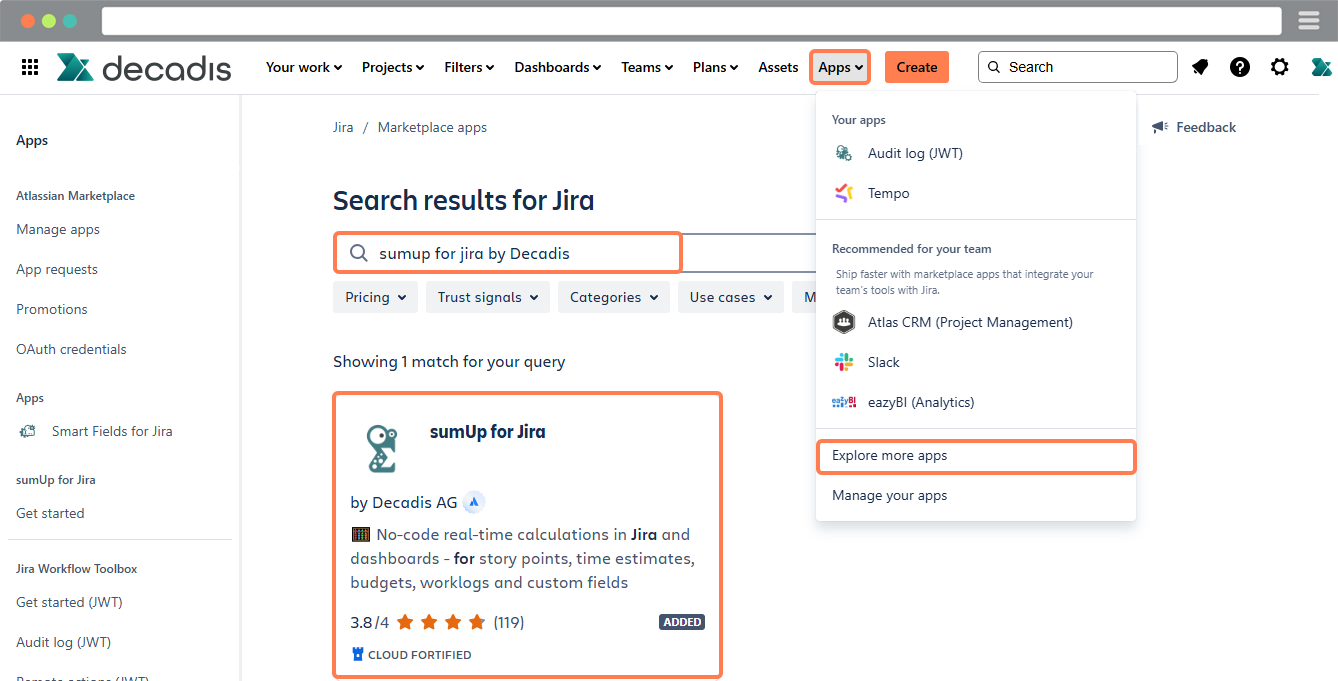Click the sumUp for Jira app logo
1338x681 pixels.
click(x=382, y=448)
